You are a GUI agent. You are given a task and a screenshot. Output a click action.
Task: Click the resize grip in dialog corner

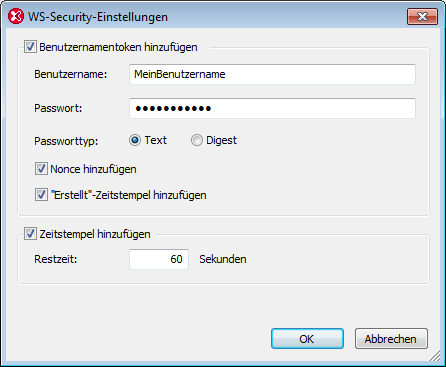pos(435,356)
